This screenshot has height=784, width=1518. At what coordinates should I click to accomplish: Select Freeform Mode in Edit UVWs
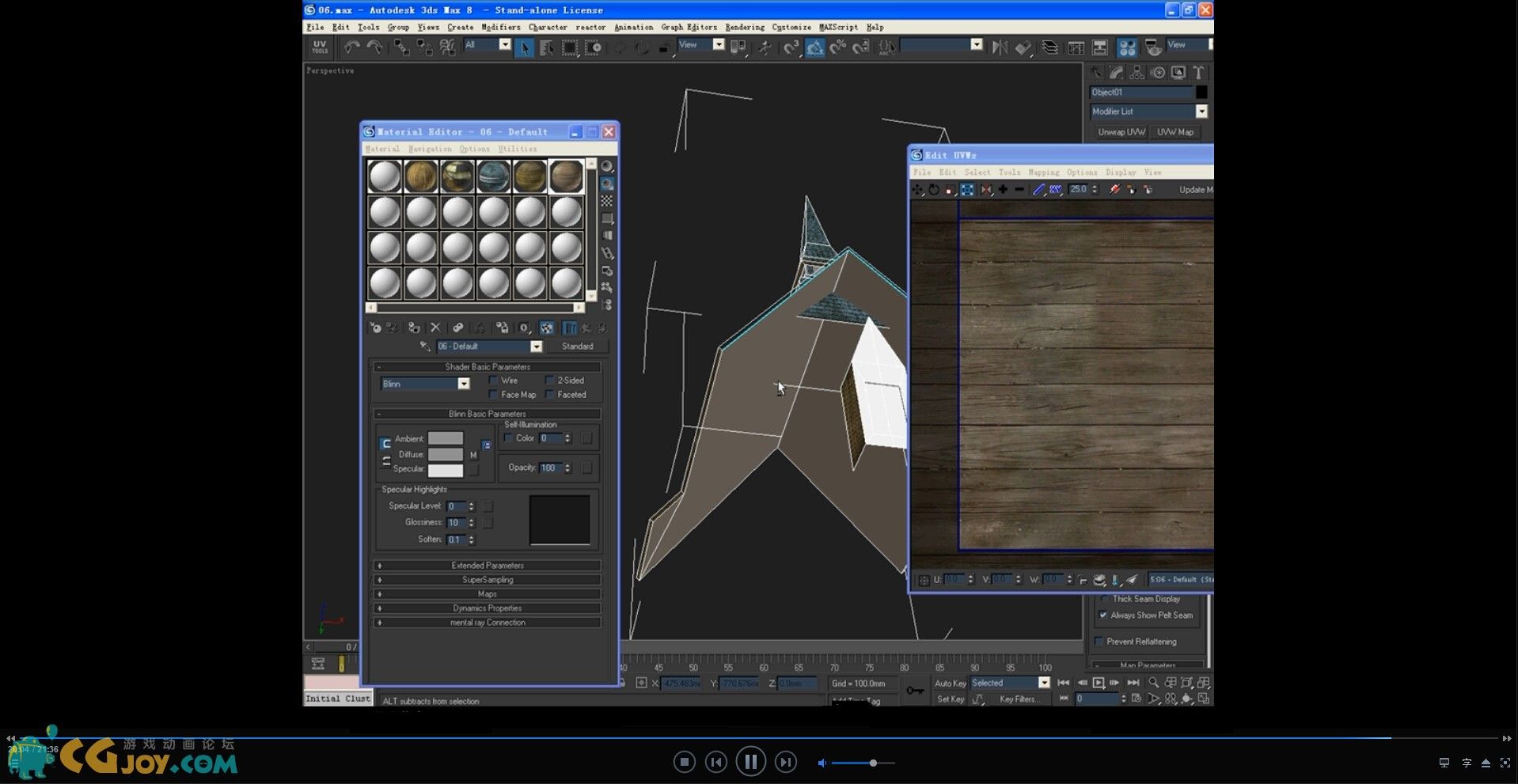967,190
